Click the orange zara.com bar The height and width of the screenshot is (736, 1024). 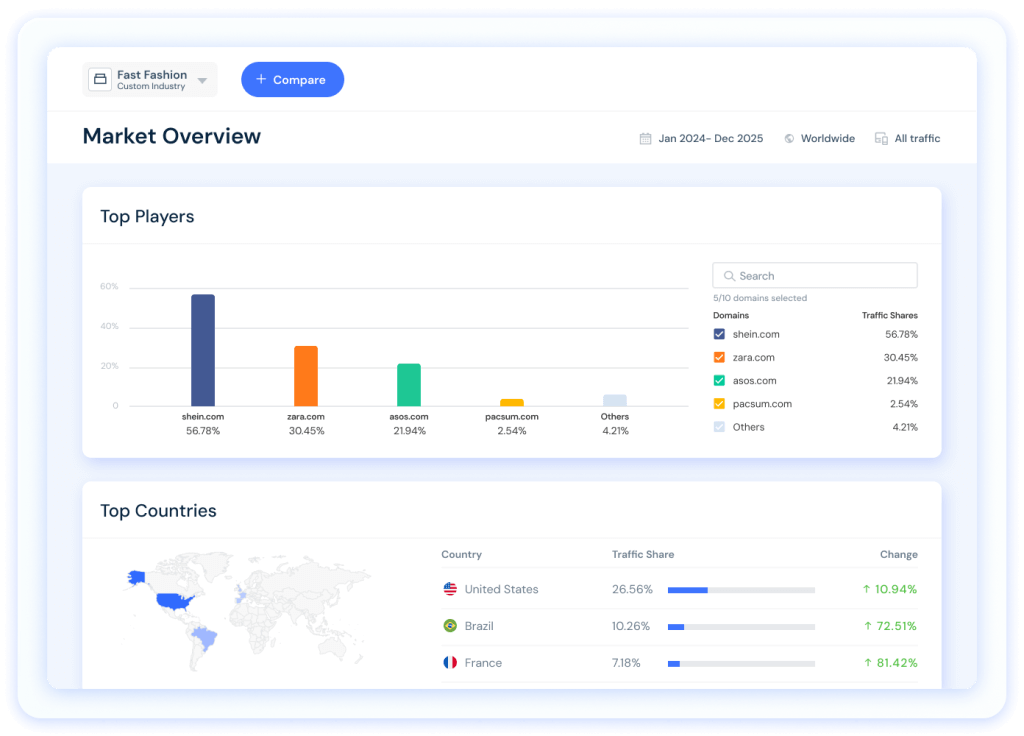tap(306, 376)
